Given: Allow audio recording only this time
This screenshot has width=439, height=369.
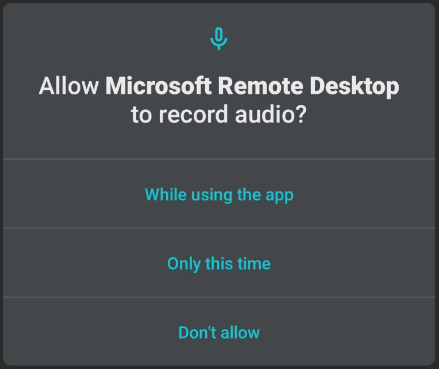Looking at the screenshot, I should click(x=219, y=263).
